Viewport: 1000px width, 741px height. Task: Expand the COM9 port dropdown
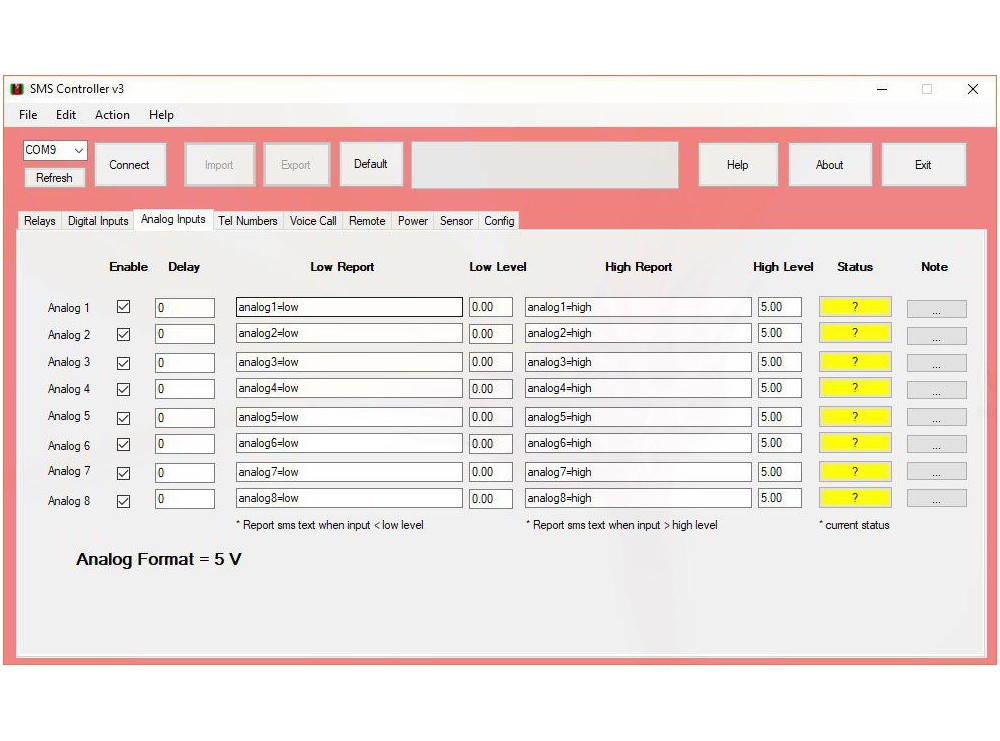(x=78, y=150)
